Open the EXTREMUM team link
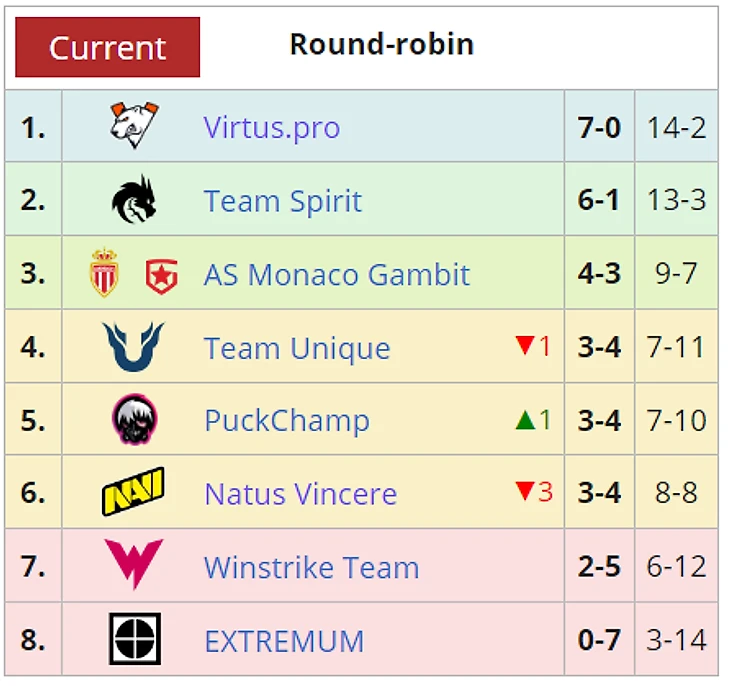Viewport: 730px width, 686px height. [x=284, y=641]
